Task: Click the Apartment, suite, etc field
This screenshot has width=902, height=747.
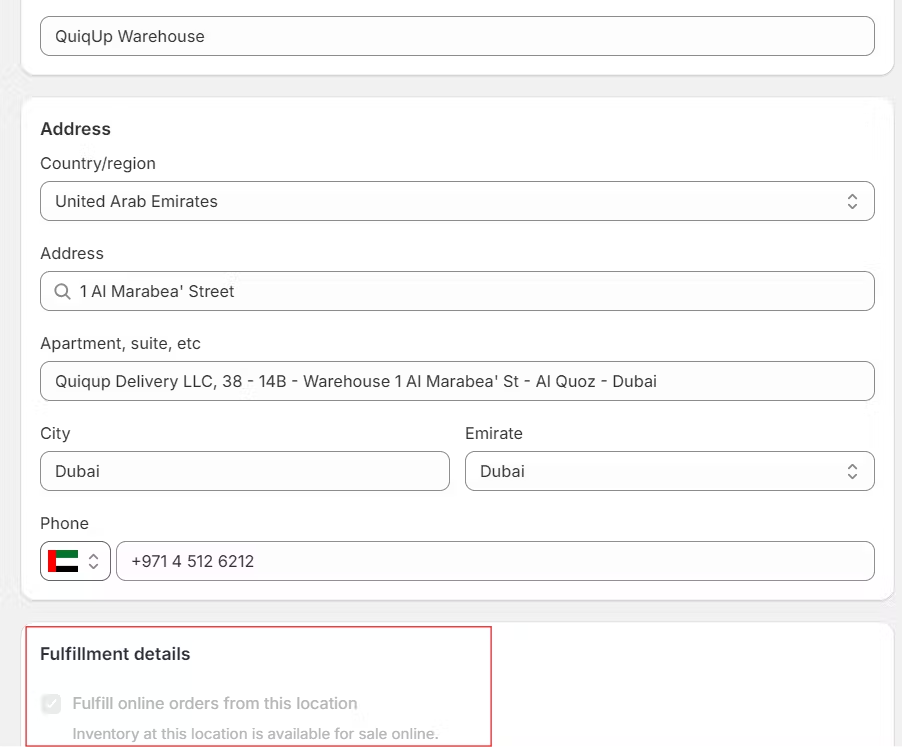Action: pyautogui.click(x=457, y=381)
